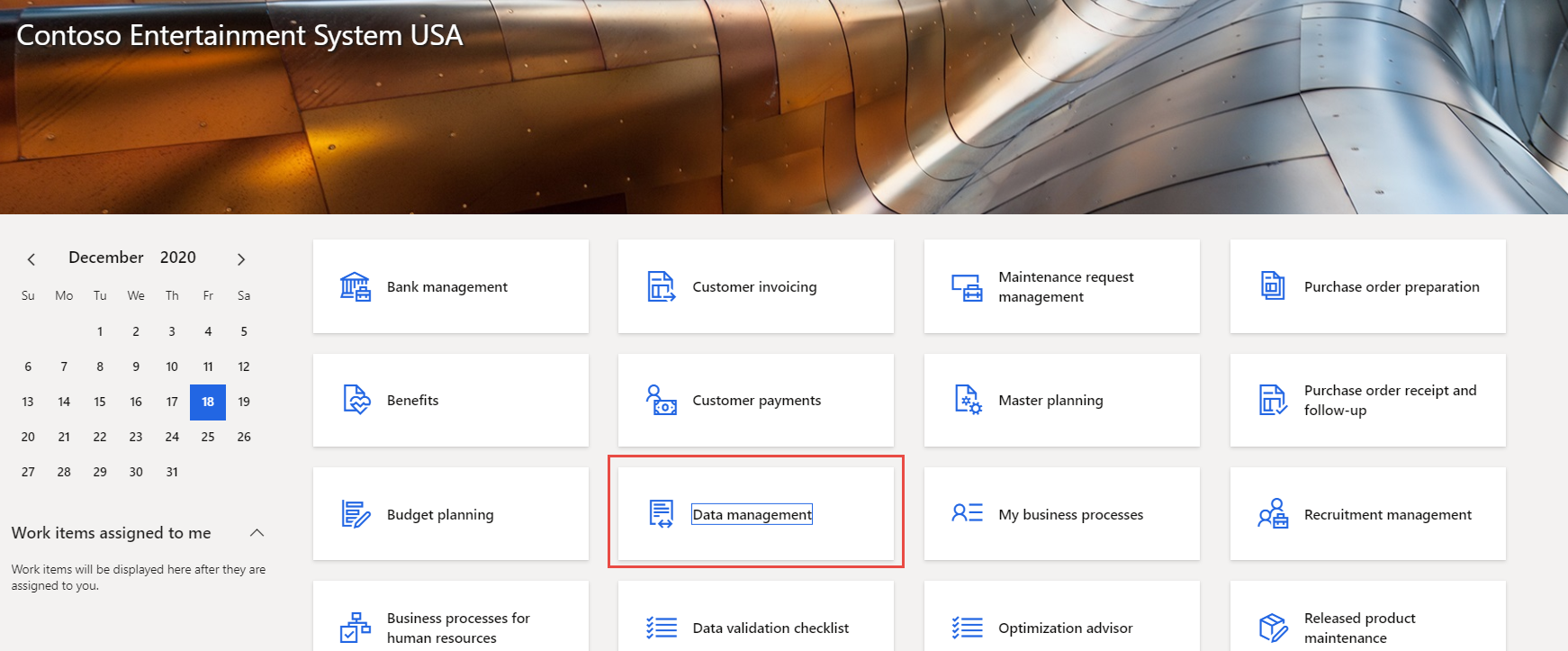Click the Purchase order preparation icon

click(x=1272, y=286)
